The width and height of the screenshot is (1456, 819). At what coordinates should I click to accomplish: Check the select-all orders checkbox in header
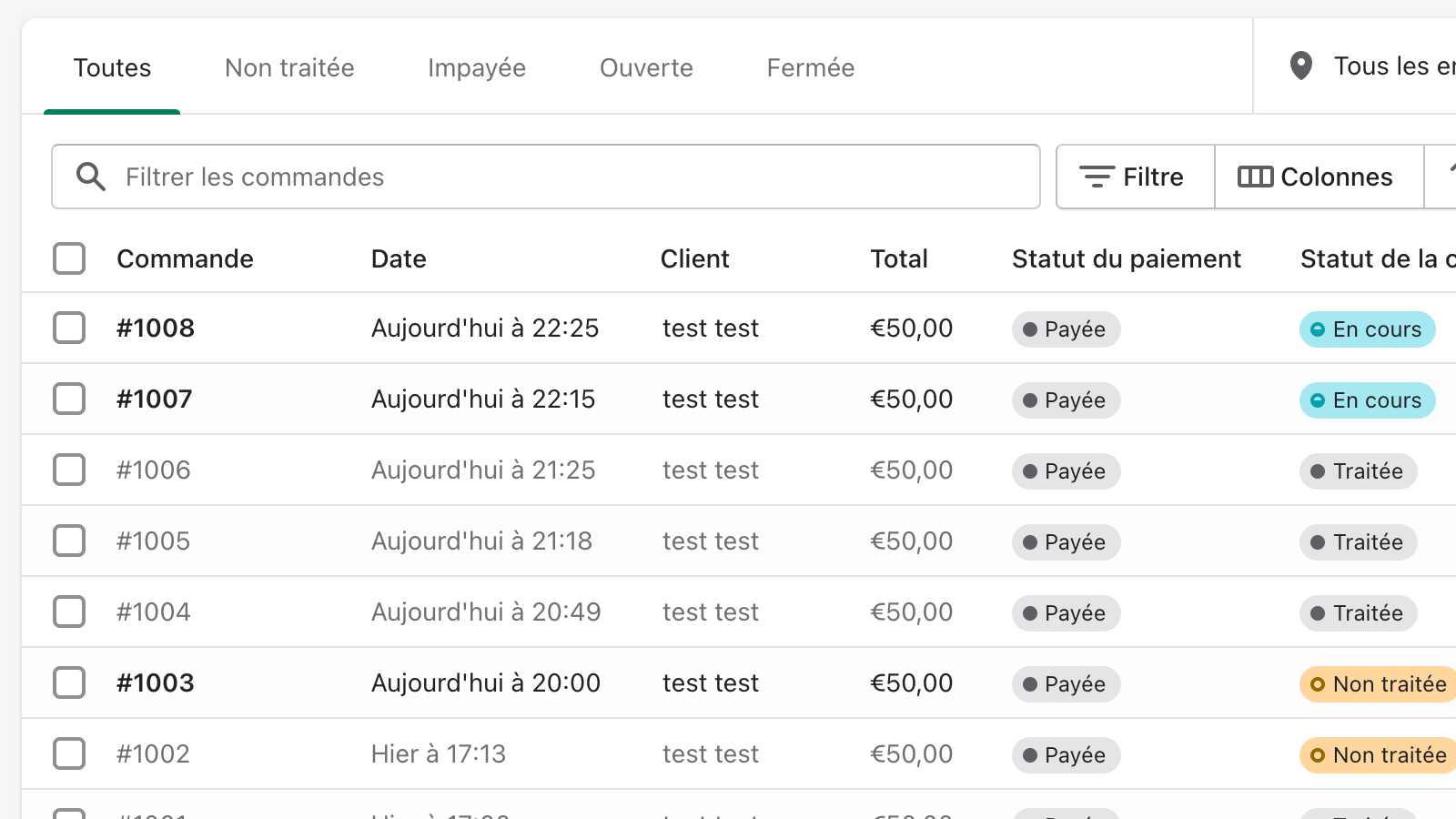(69, 258)
